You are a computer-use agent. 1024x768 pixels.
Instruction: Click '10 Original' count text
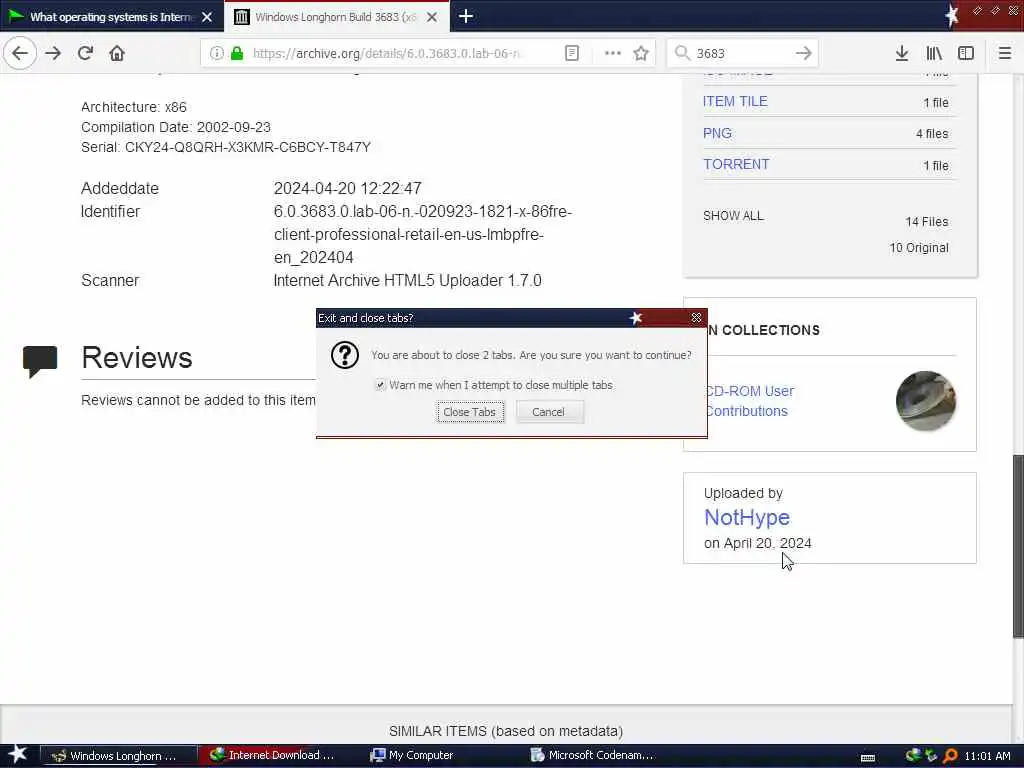918,248
